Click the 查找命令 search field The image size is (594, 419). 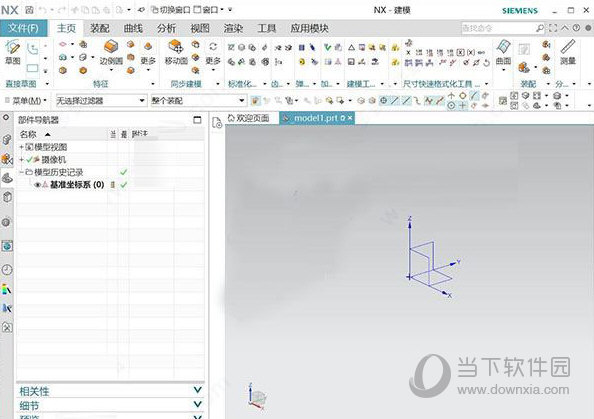(498, 28)
